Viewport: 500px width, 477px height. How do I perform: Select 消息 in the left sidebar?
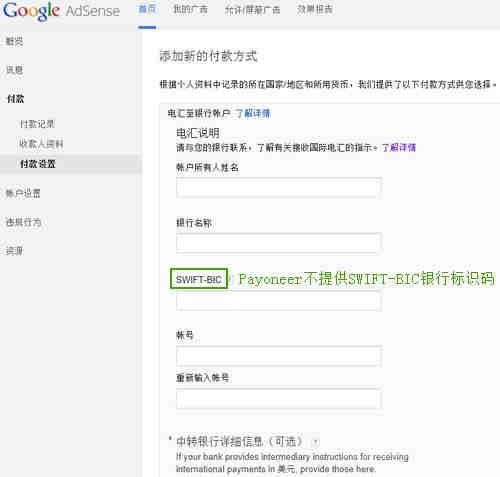click(x=14, y=70)
